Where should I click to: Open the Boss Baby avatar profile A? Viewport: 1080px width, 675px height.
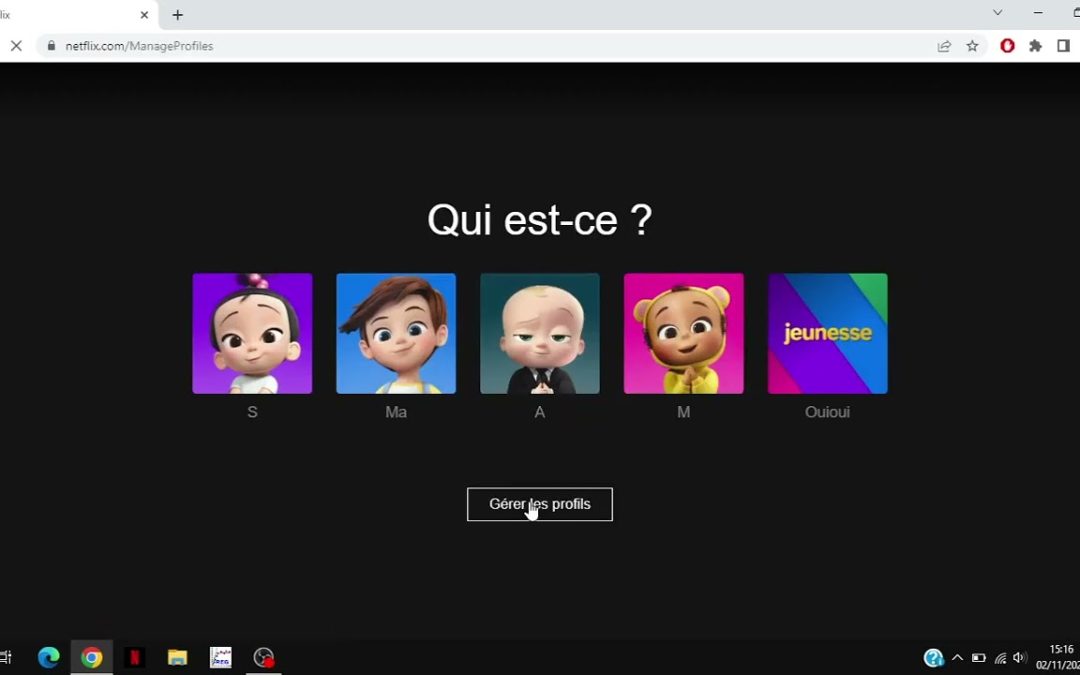540,333
